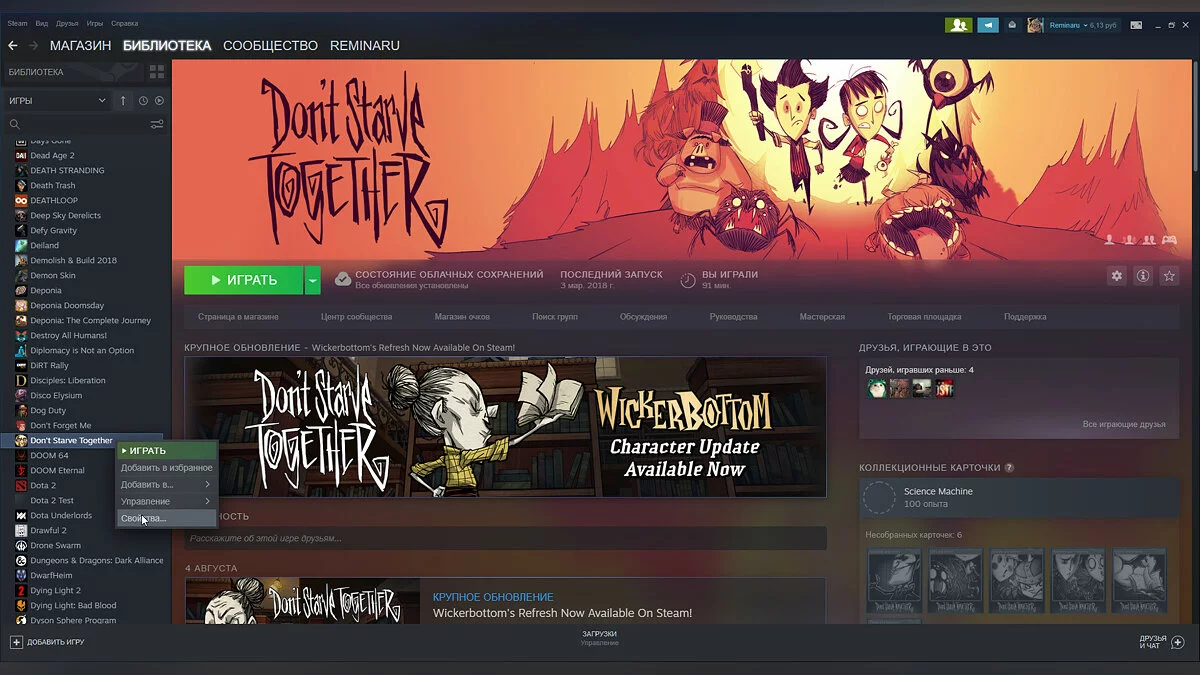Open Торговая площадка link
Screen dimensions: 1200x675
click(924, 317)
